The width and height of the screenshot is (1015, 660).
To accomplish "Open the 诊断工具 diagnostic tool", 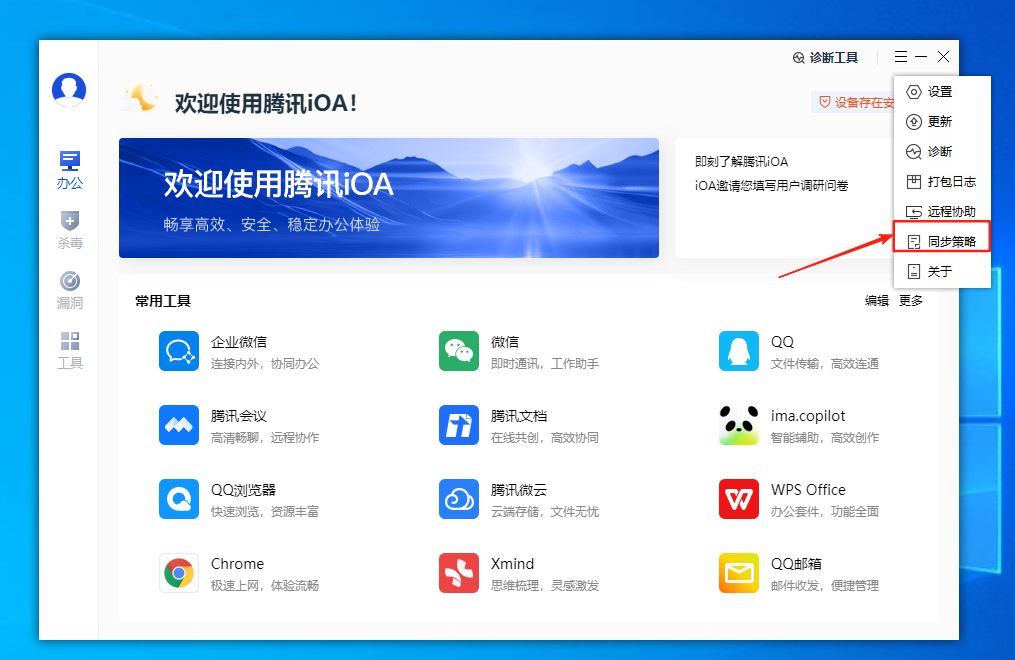I will tap(826, 57).
